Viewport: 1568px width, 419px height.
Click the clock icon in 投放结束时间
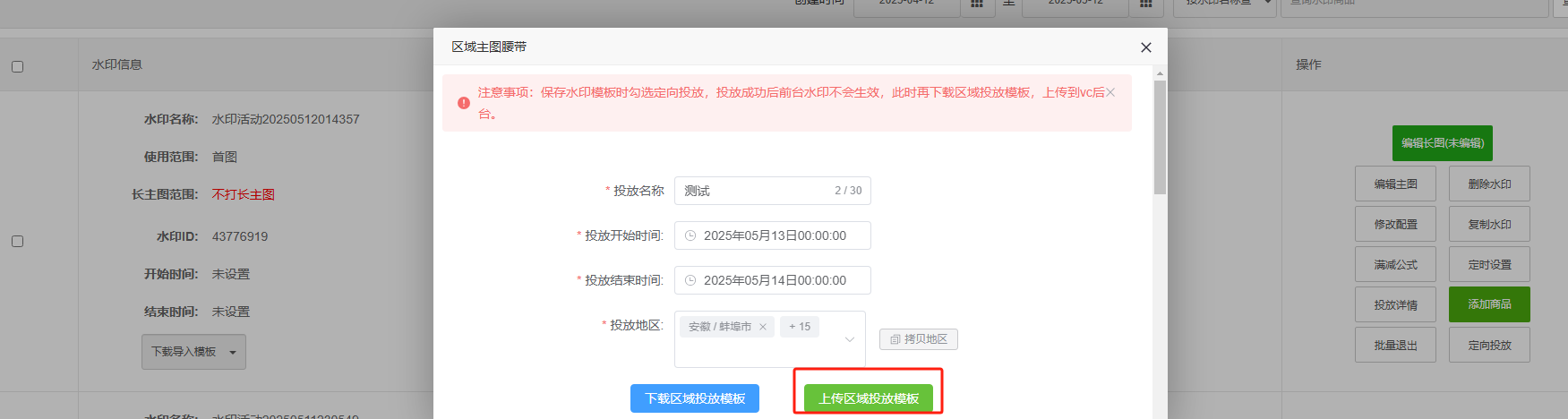click(690, 280)
